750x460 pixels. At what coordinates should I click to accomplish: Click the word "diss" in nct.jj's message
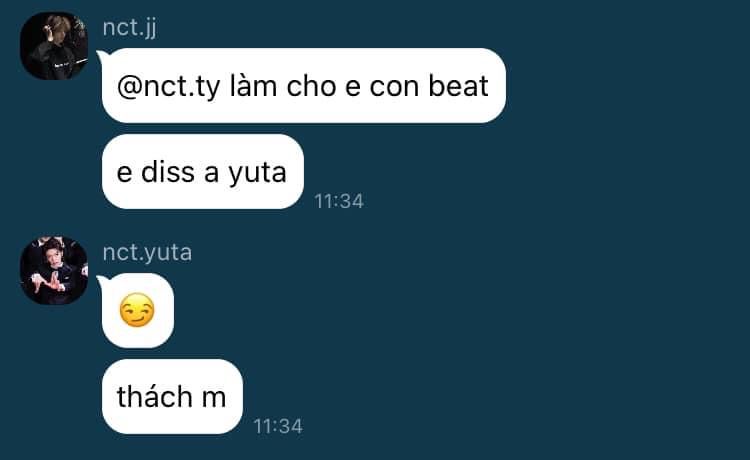pos(167,171)
